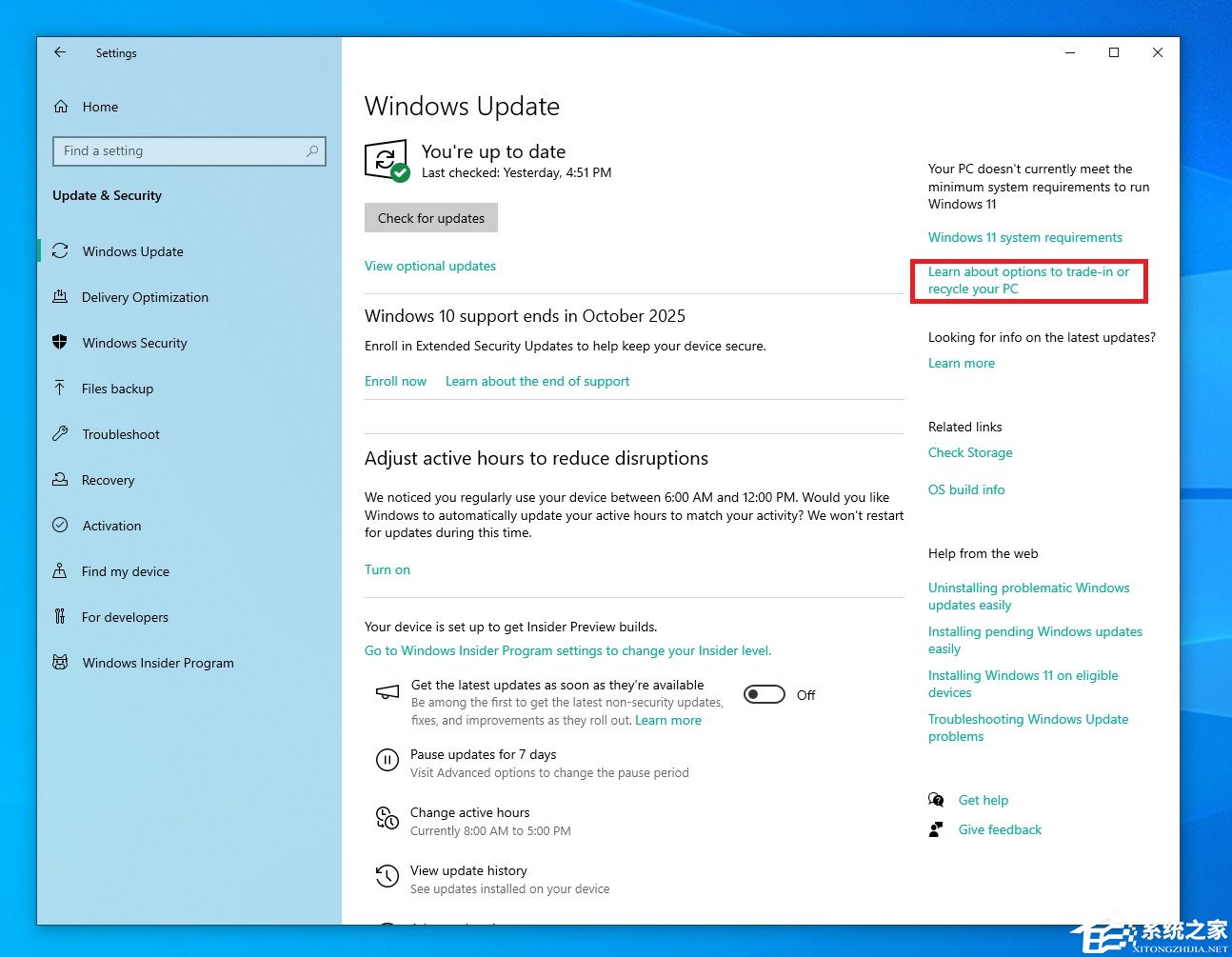Click the back arrow in Settings
1232x957 pixels.
[x=60, y=52]
